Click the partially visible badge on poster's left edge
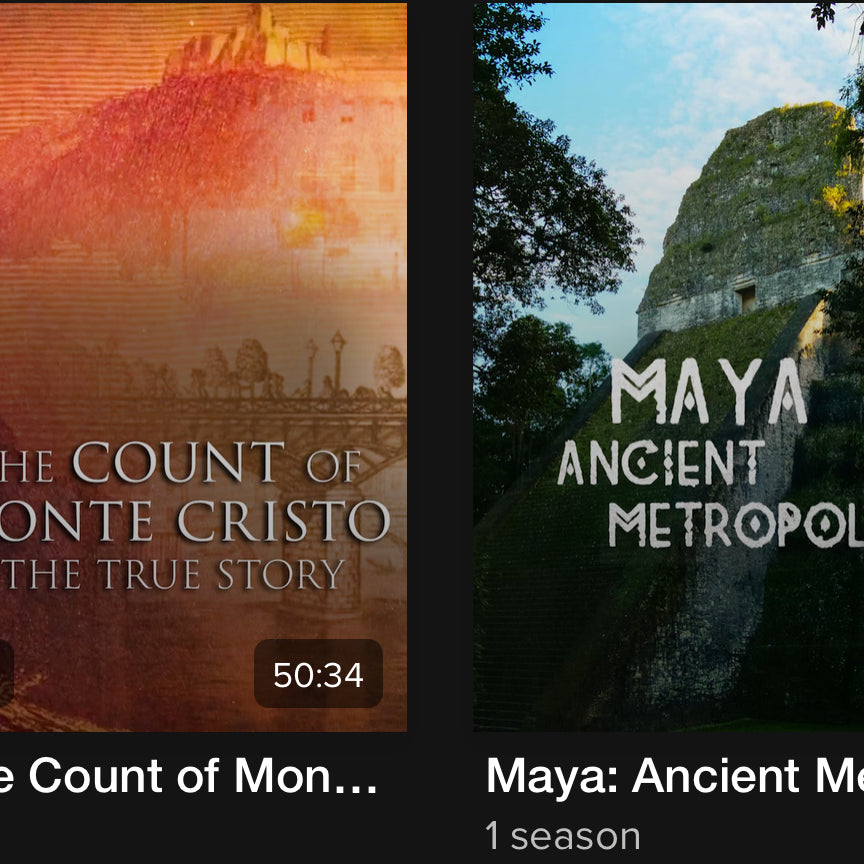 click(x=6, y=673)
